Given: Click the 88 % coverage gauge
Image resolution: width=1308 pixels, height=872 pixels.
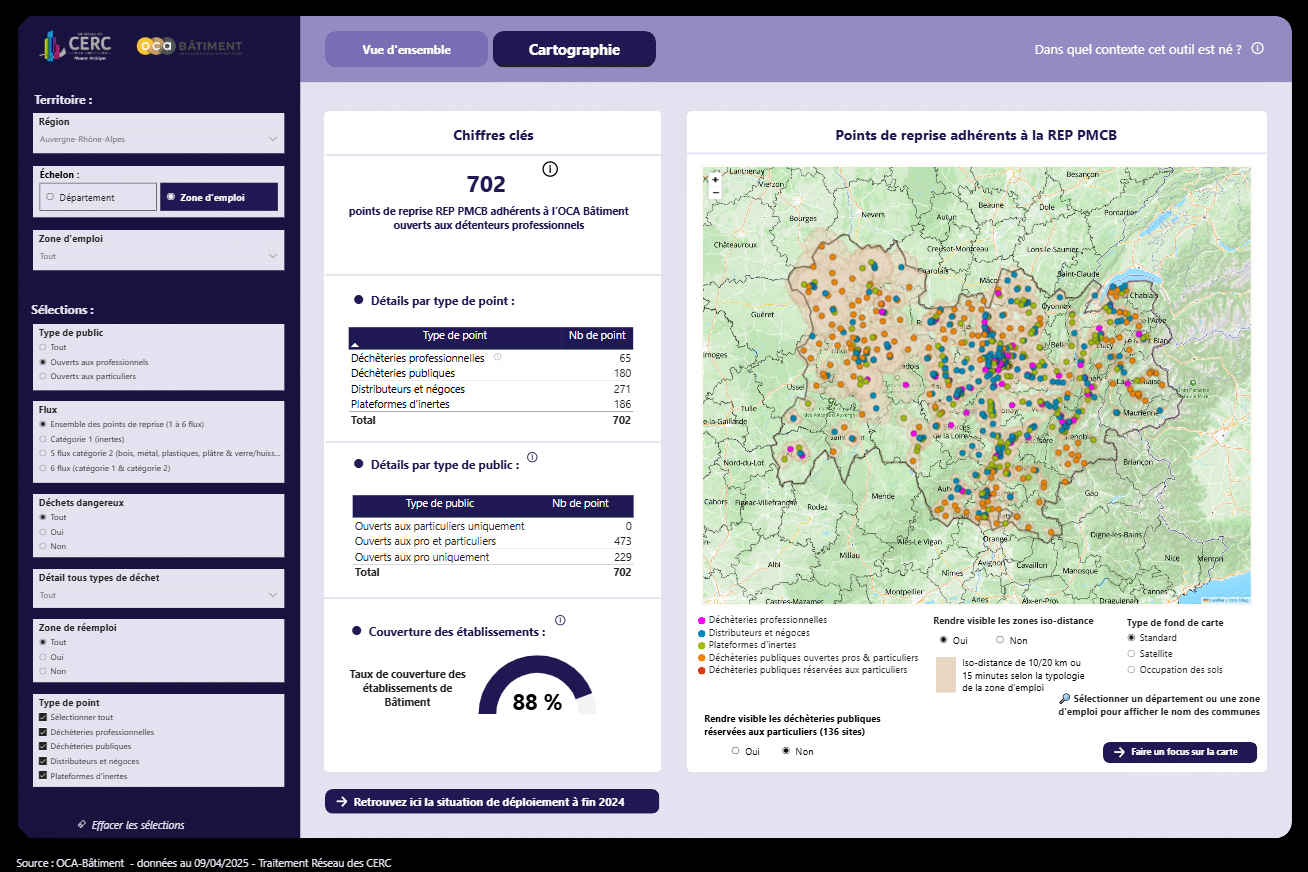Looking at the screenshot, I should [x=537, y=692].
